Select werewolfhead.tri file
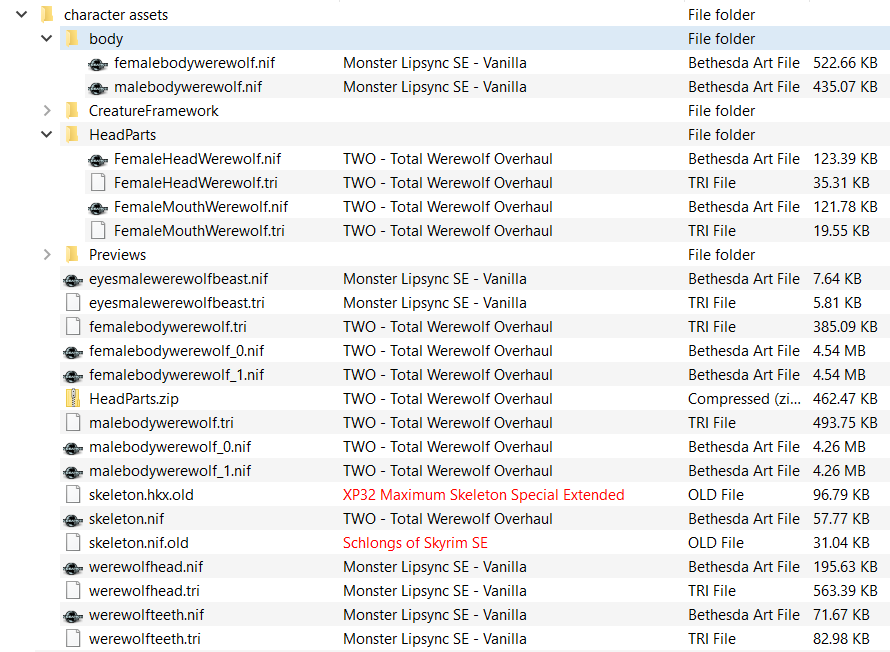 [x=475, y=591]
